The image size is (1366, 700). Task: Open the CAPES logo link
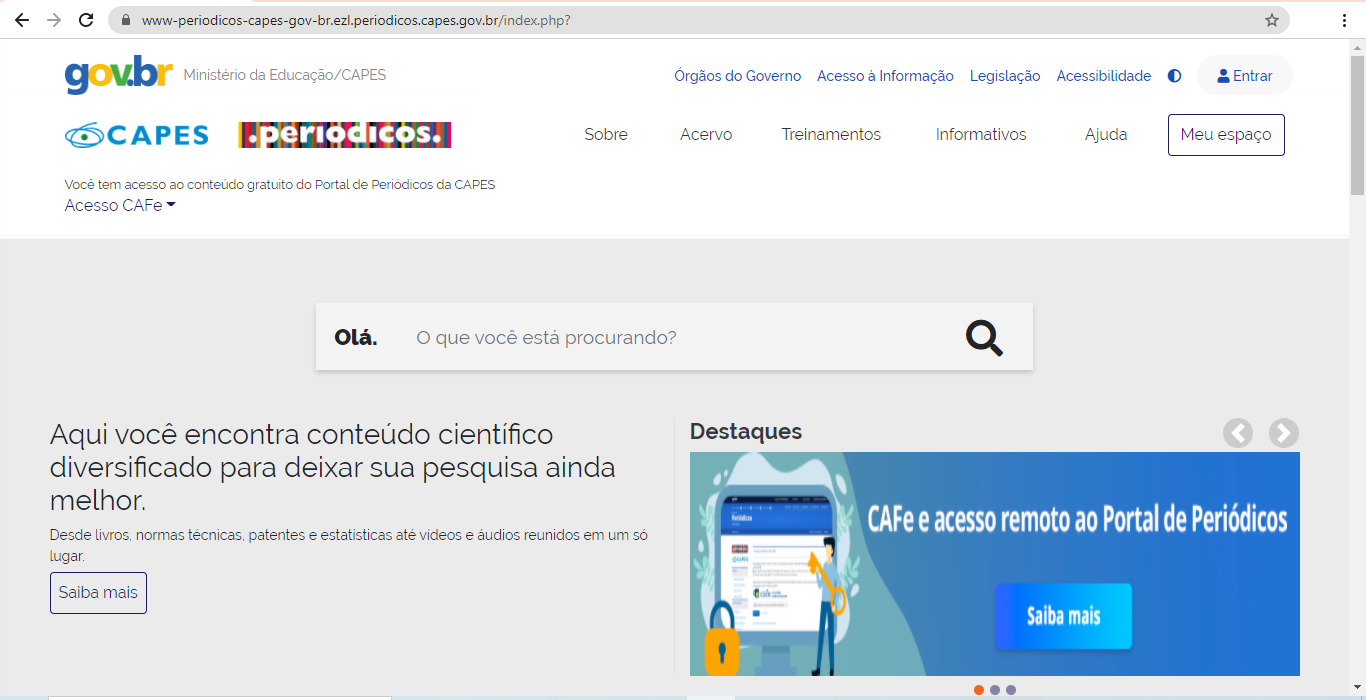pyautogui.click(x=137, y=135)
